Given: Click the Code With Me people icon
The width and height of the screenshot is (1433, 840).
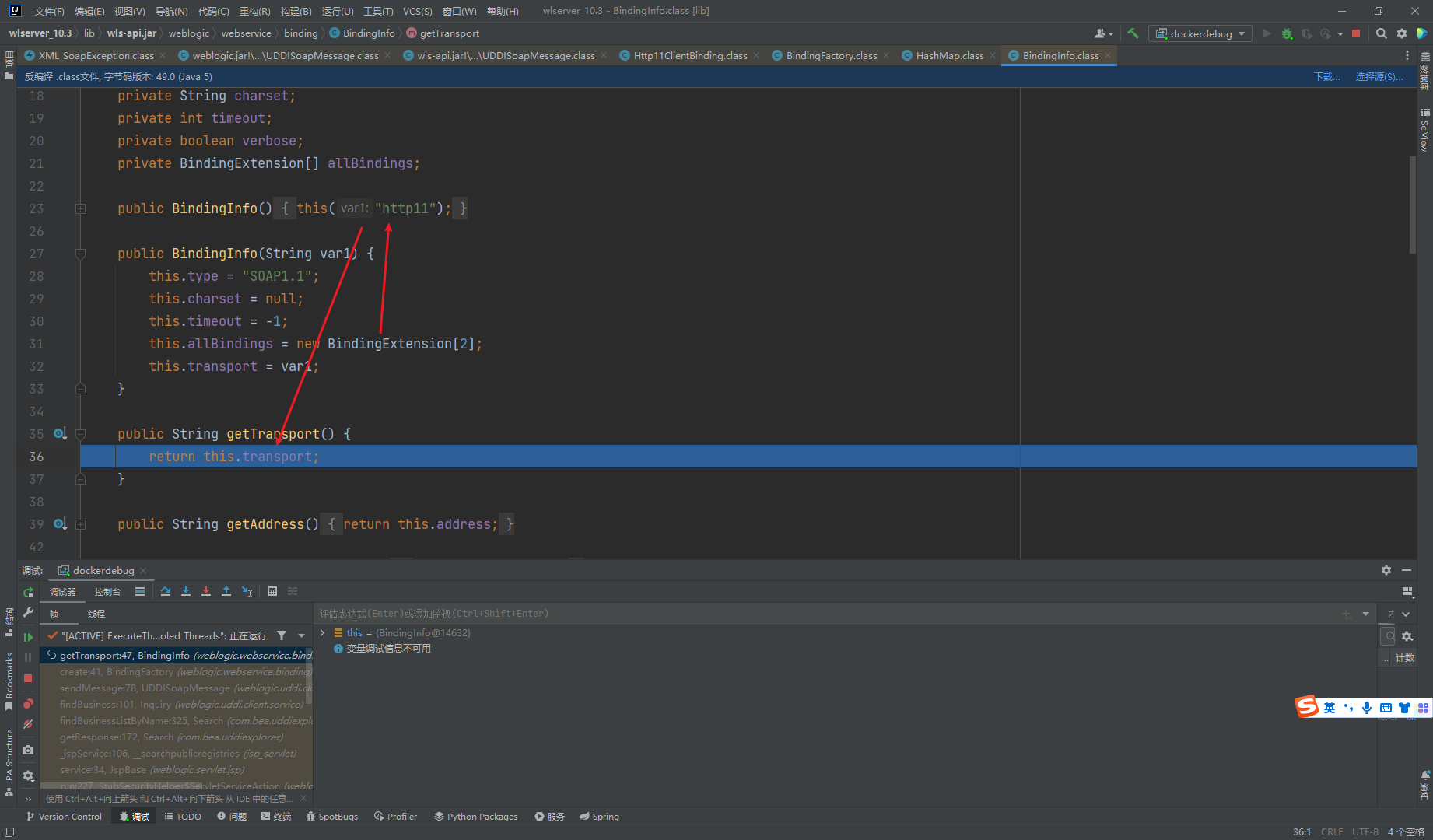Looking at the screenshot, I should pyautogui.click(x=1103, y=33).
